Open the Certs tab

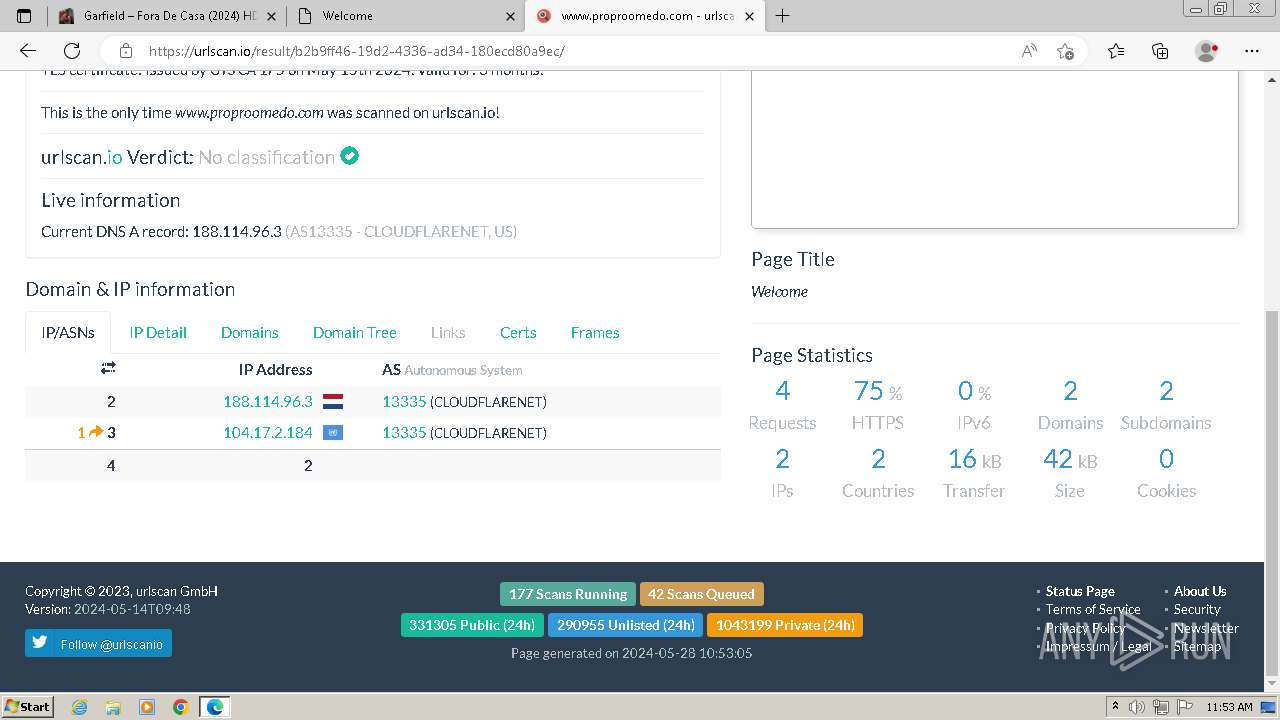(x=518, y=333)
